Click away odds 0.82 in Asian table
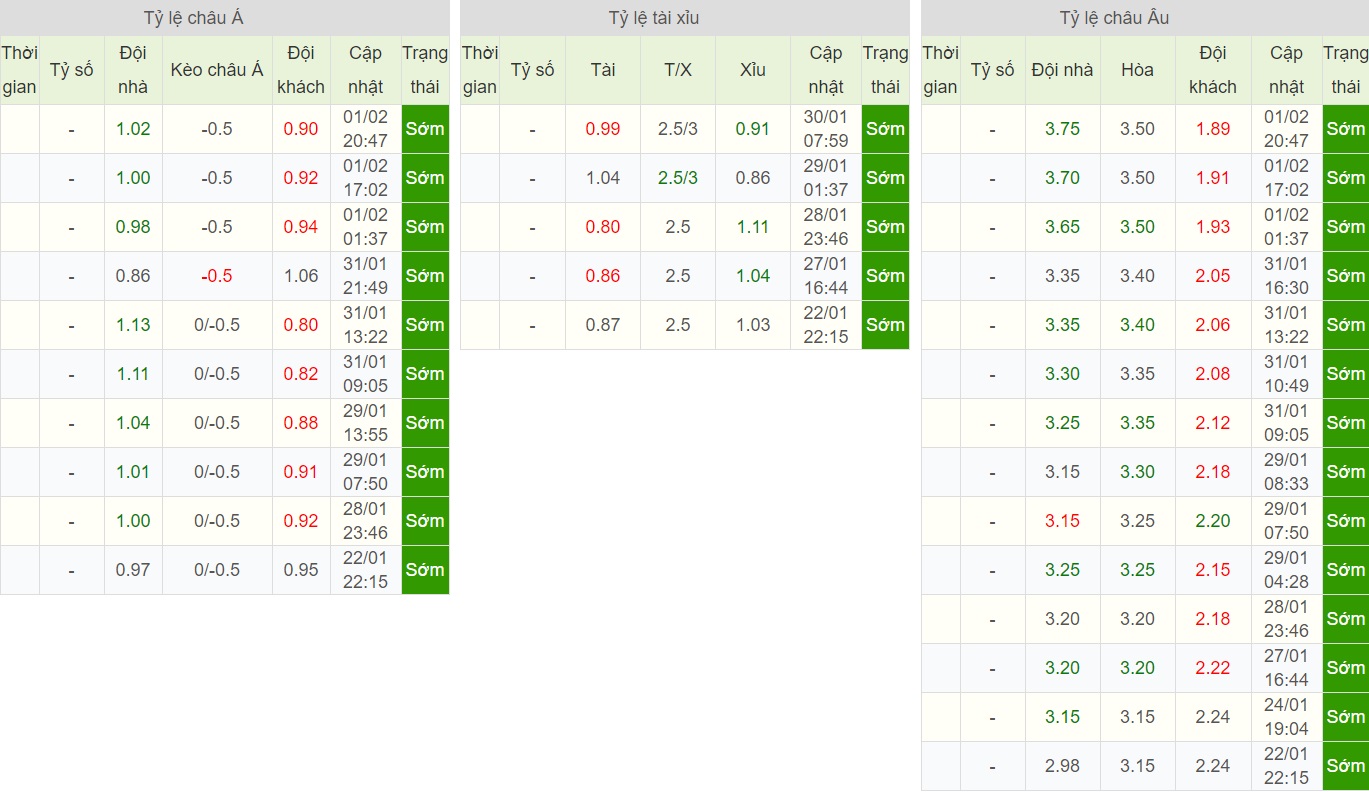1369x792 pixels. (301, 374)
